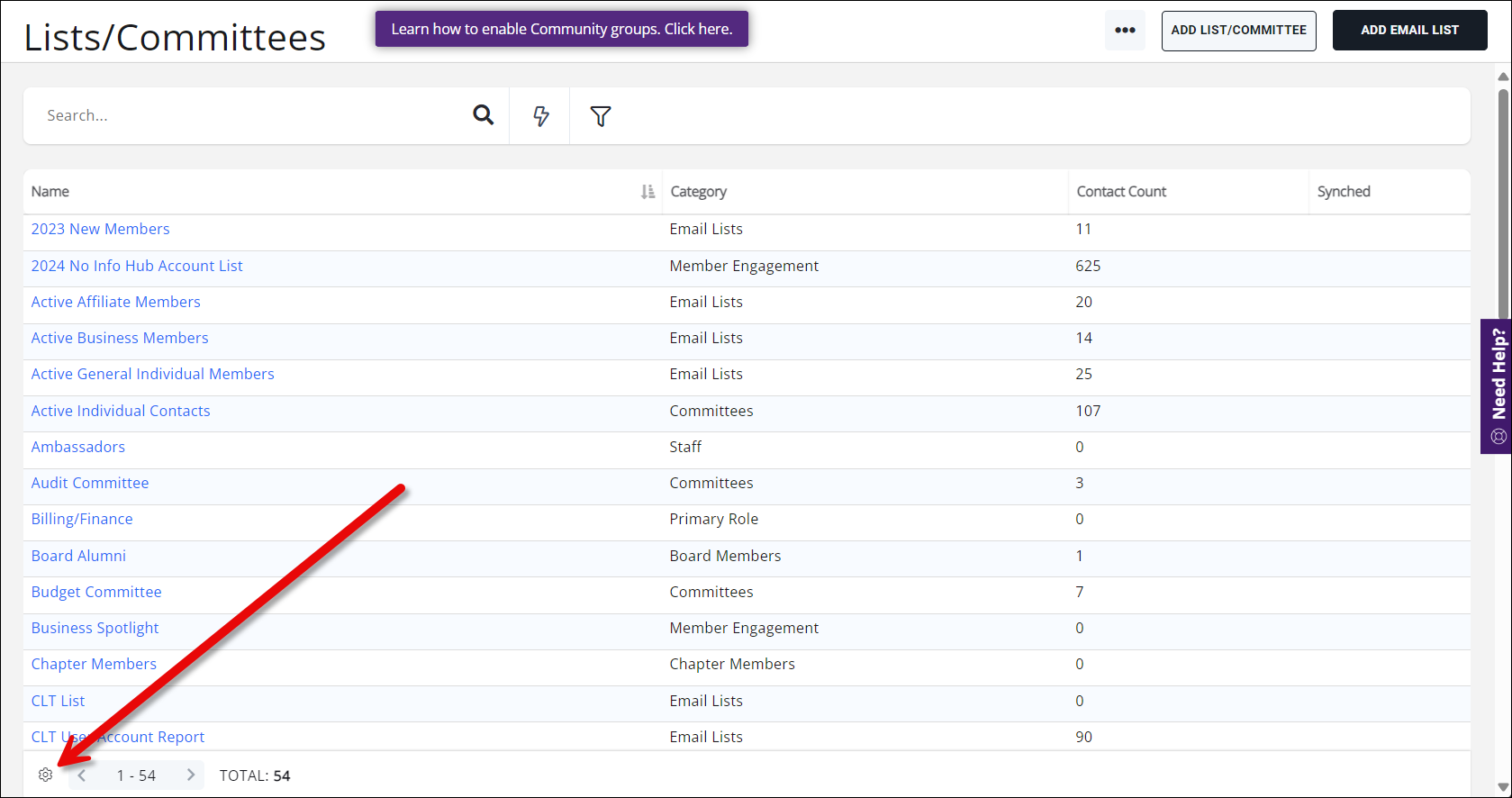This screenshot has height=798, width=1512.
Task: Go to next page arrow
Action: point(191,775)
